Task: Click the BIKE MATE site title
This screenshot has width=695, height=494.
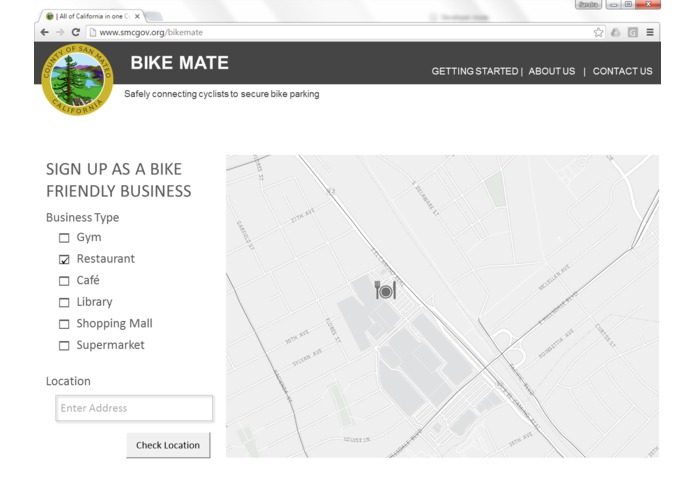Action: [180, 63]
